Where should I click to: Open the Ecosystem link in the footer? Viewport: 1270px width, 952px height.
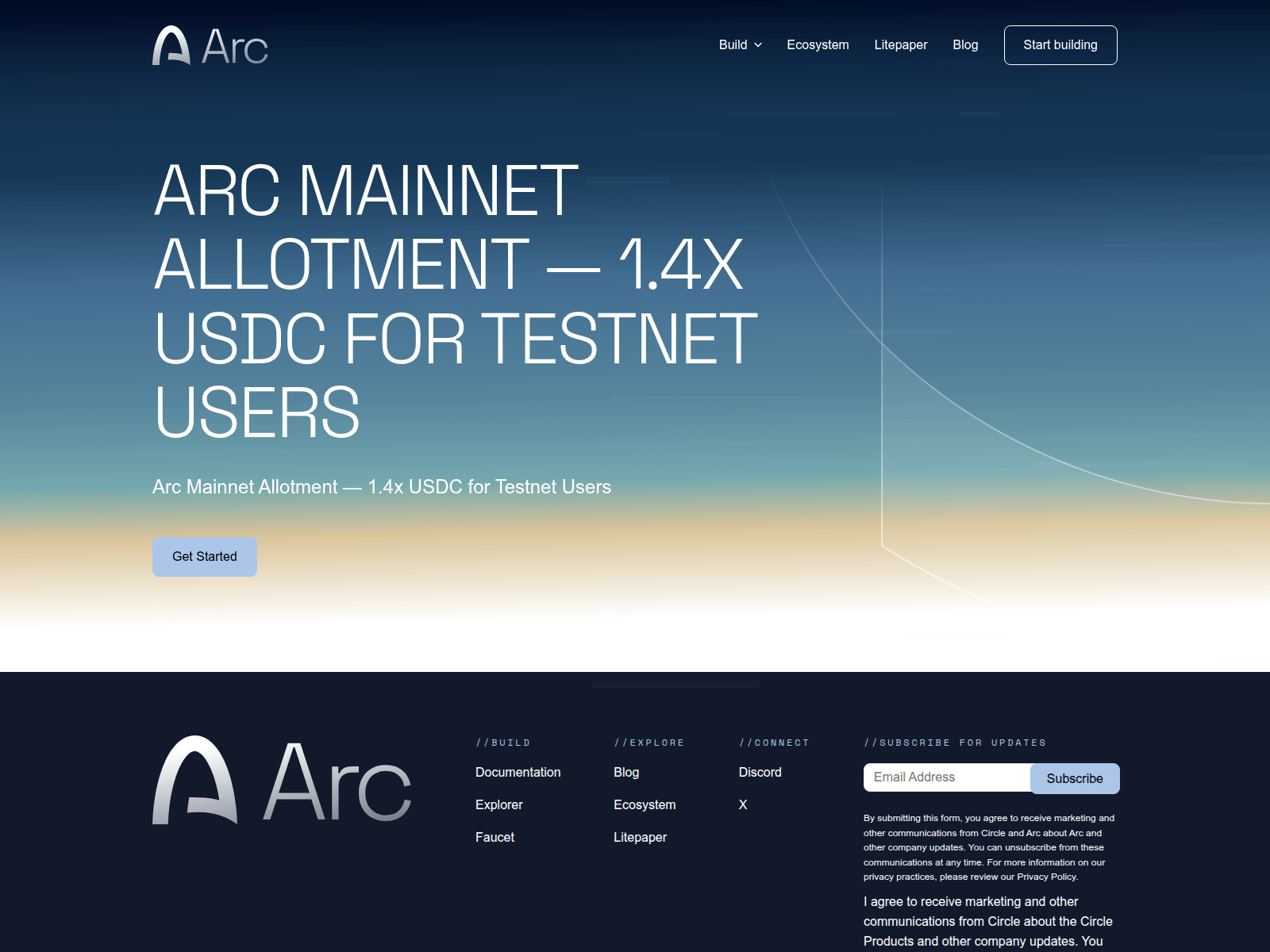click(x=645, y=805)
